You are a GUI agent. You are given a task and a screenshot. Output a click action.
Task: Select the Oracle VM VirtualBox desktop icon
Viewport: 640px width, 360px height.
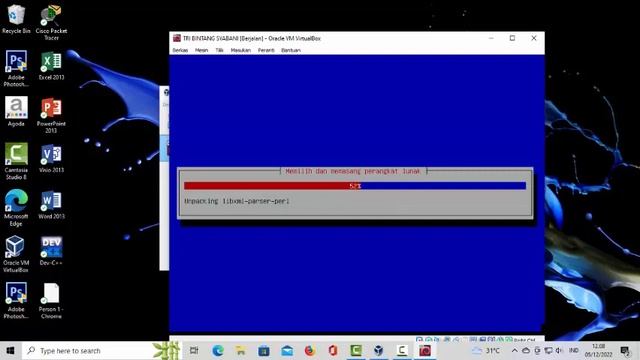(16, 254)
